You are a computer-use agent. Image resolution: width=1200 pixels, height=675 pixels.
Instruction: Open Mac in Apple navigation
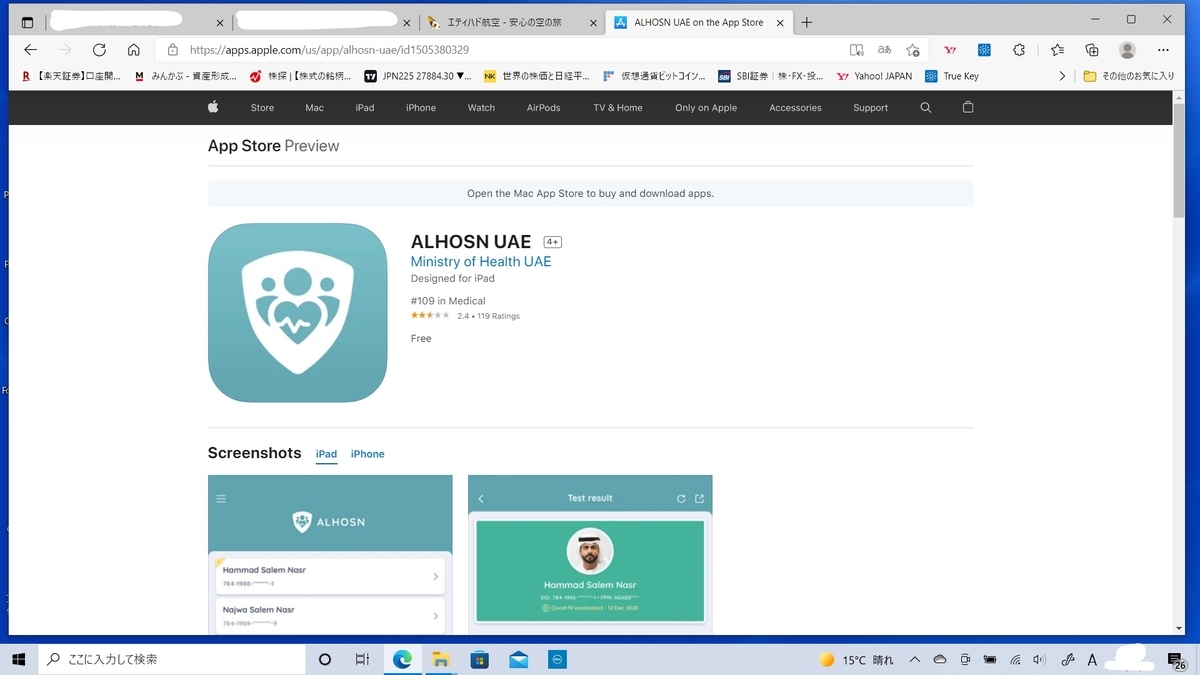pyautogui.click(x=314, y=108)
